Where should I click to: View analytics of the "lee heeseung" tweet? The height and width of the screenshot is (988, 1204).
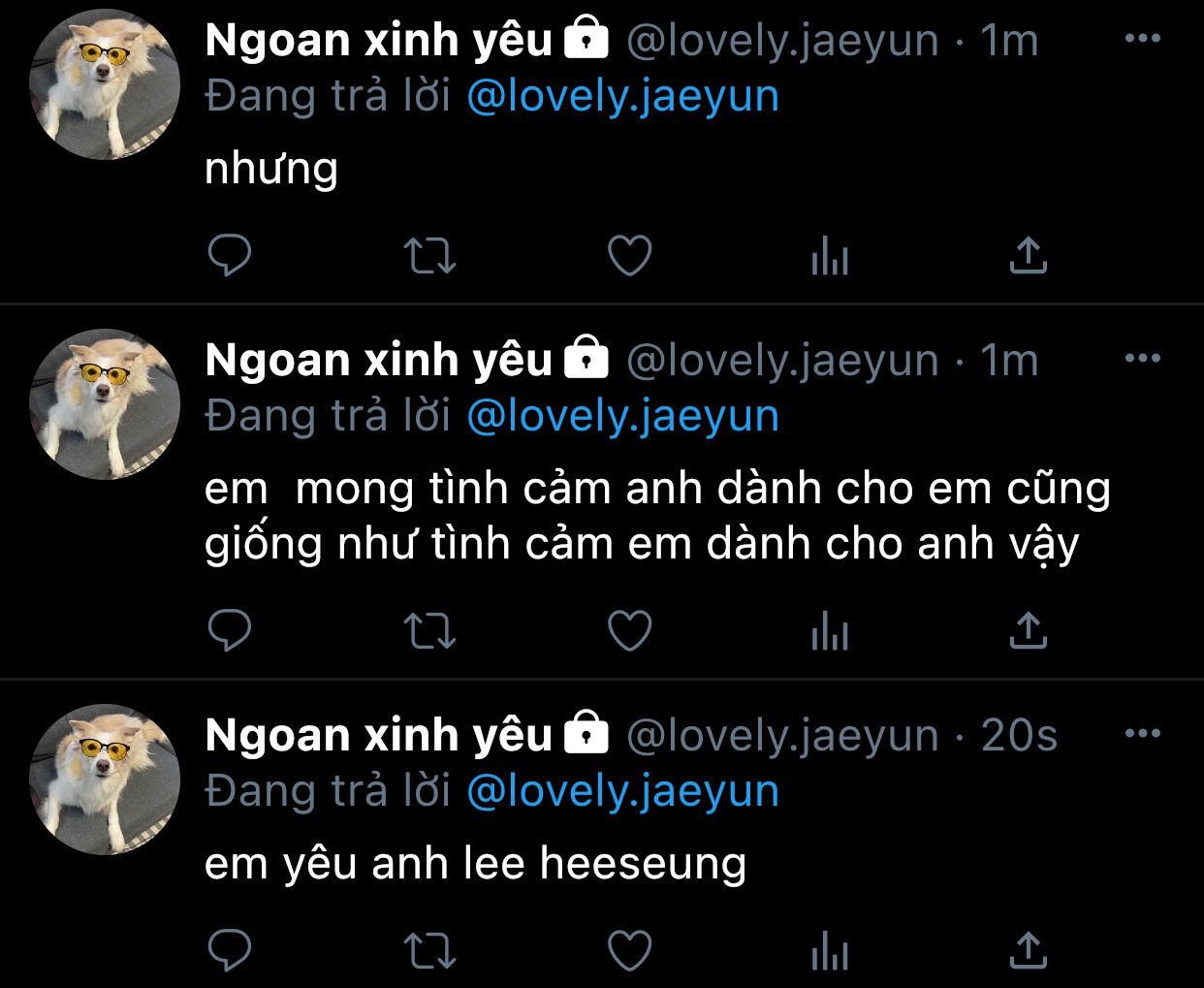[830, 951]
